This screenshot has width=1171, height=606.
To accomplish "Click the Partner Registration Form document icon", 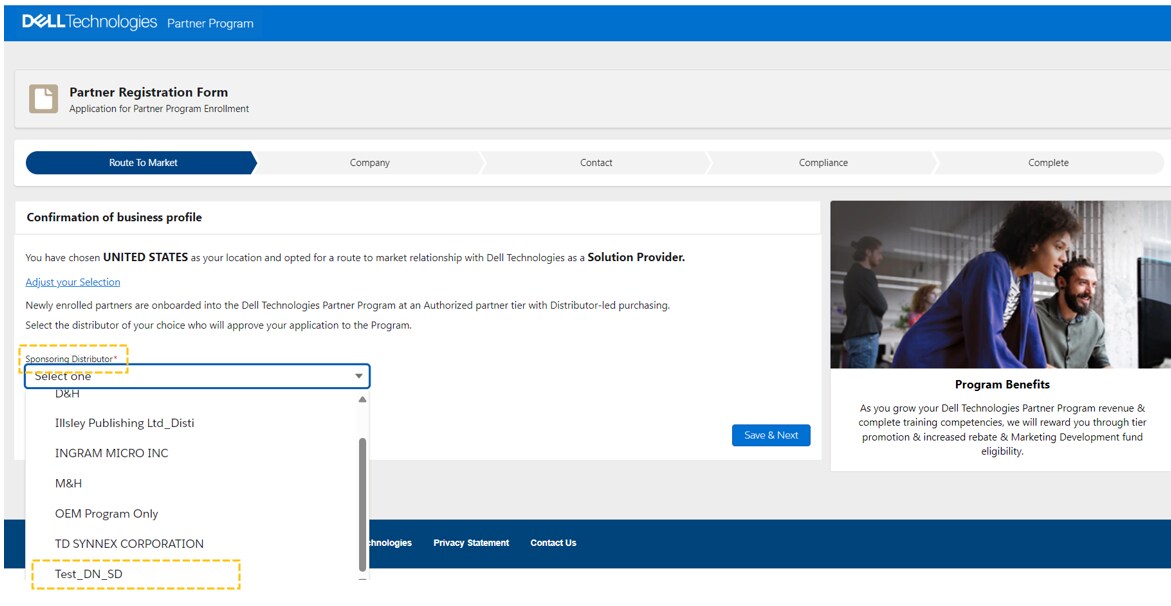I will (43, 99).
